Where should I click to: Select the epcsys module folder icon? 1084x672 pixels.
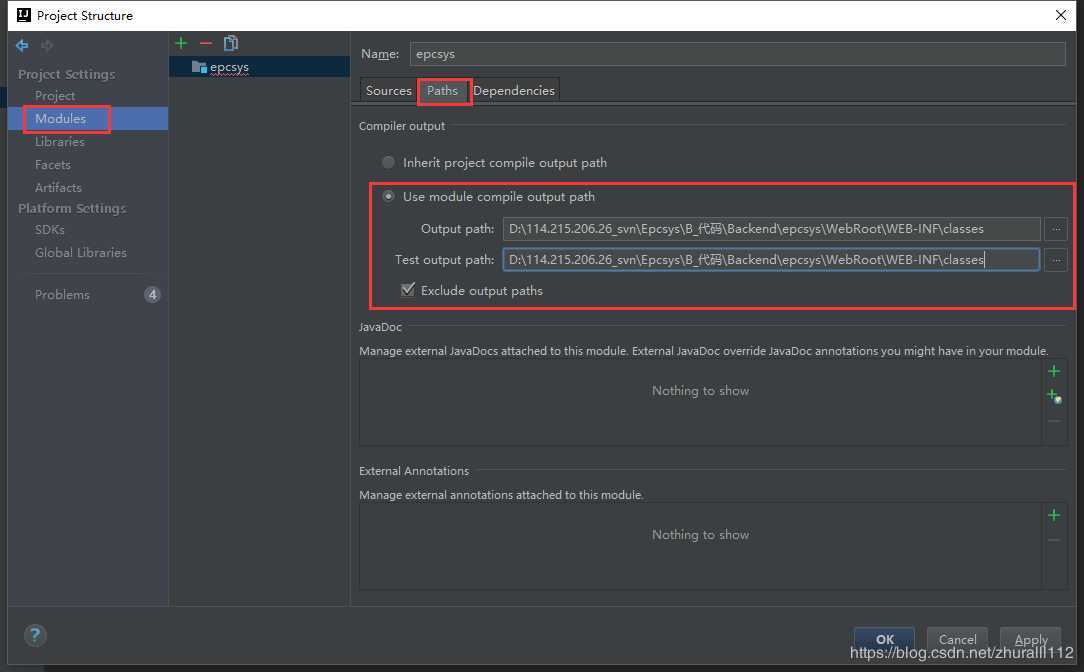[x=199, y=66]
